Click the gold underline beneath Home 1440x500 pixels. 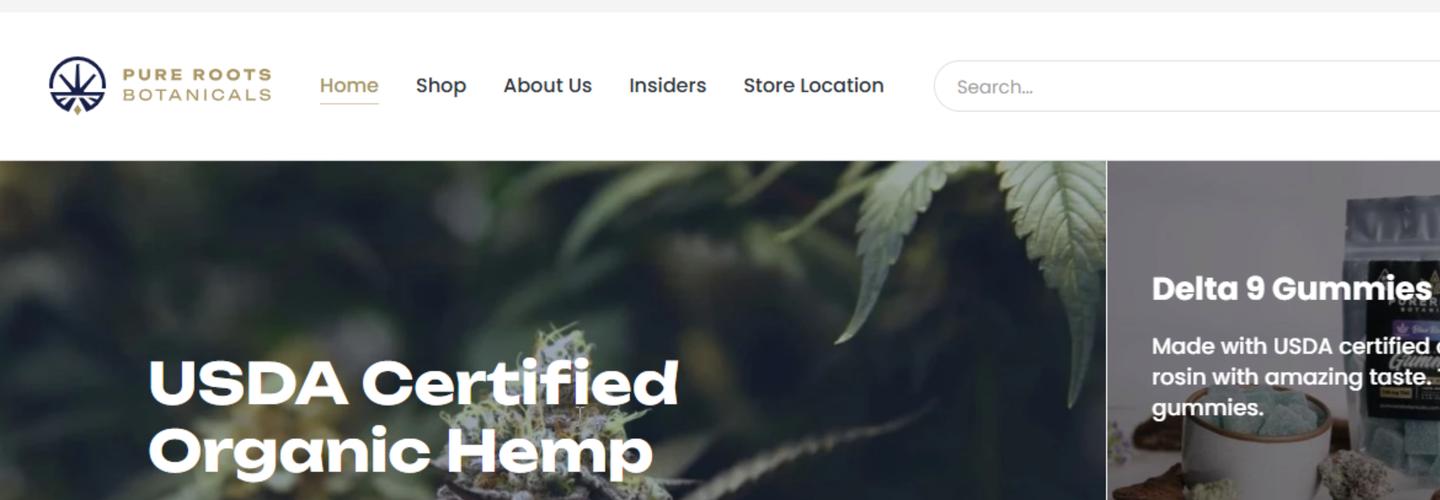click(x=349, y=103)
